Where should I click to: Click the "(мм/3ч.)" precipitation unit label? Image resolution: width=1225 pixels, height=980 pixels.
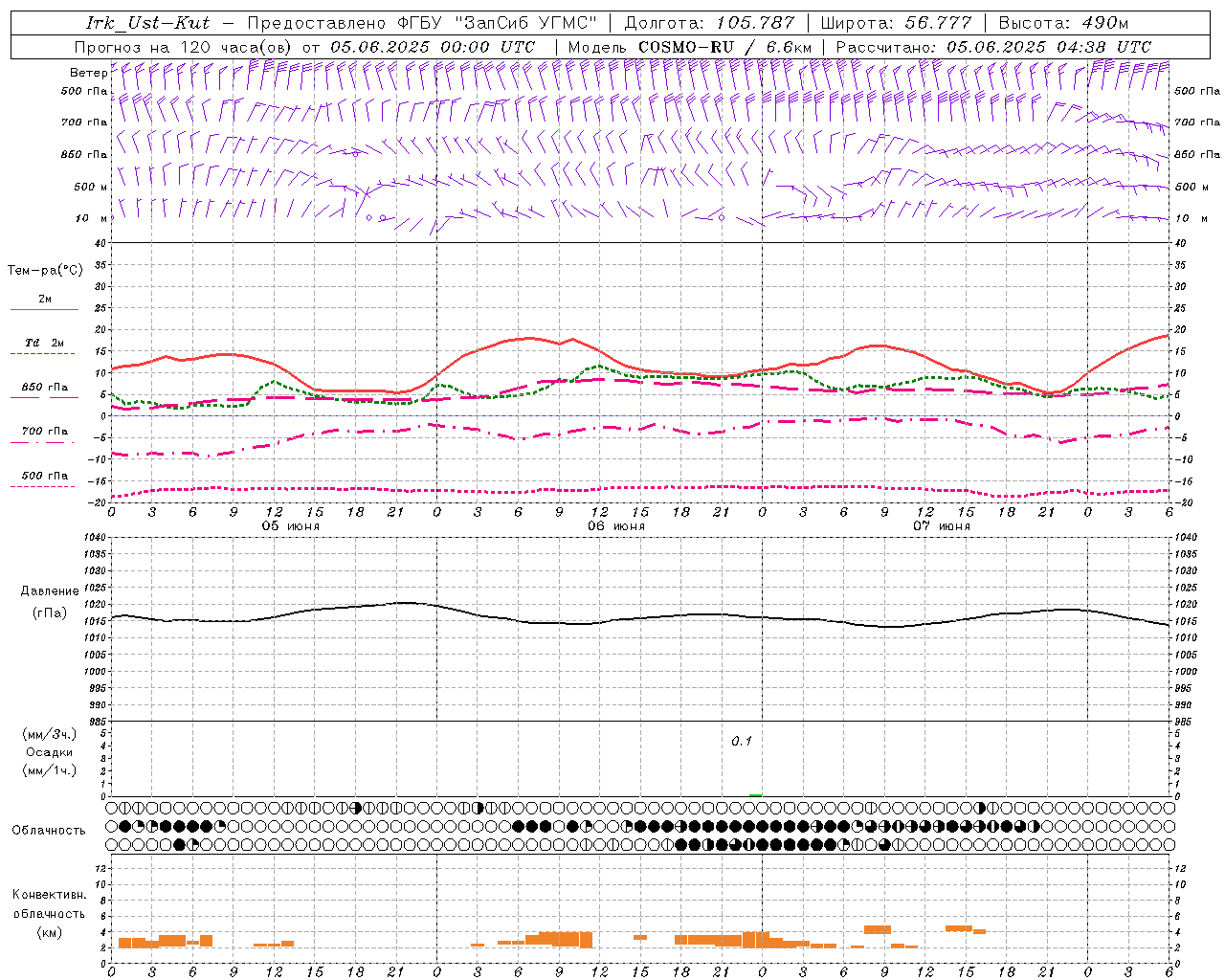click(50, 734)
